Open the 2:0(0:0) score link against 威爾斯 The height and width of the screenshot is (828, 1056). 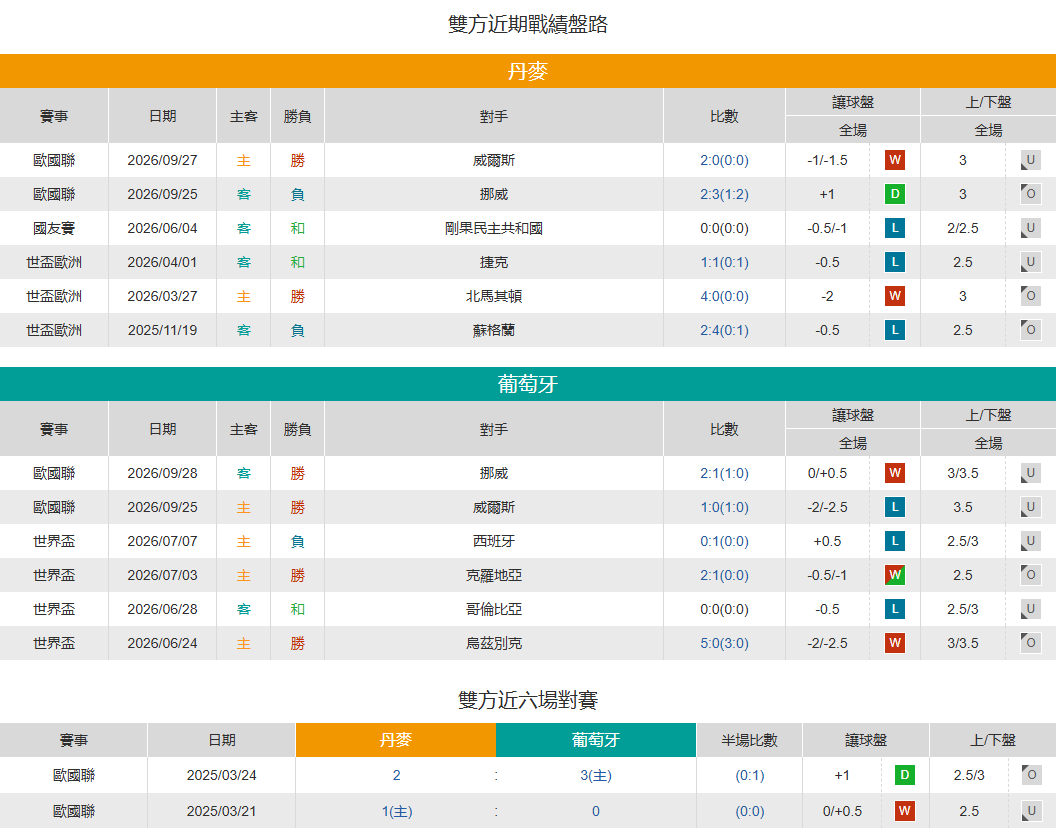[724, 160]
